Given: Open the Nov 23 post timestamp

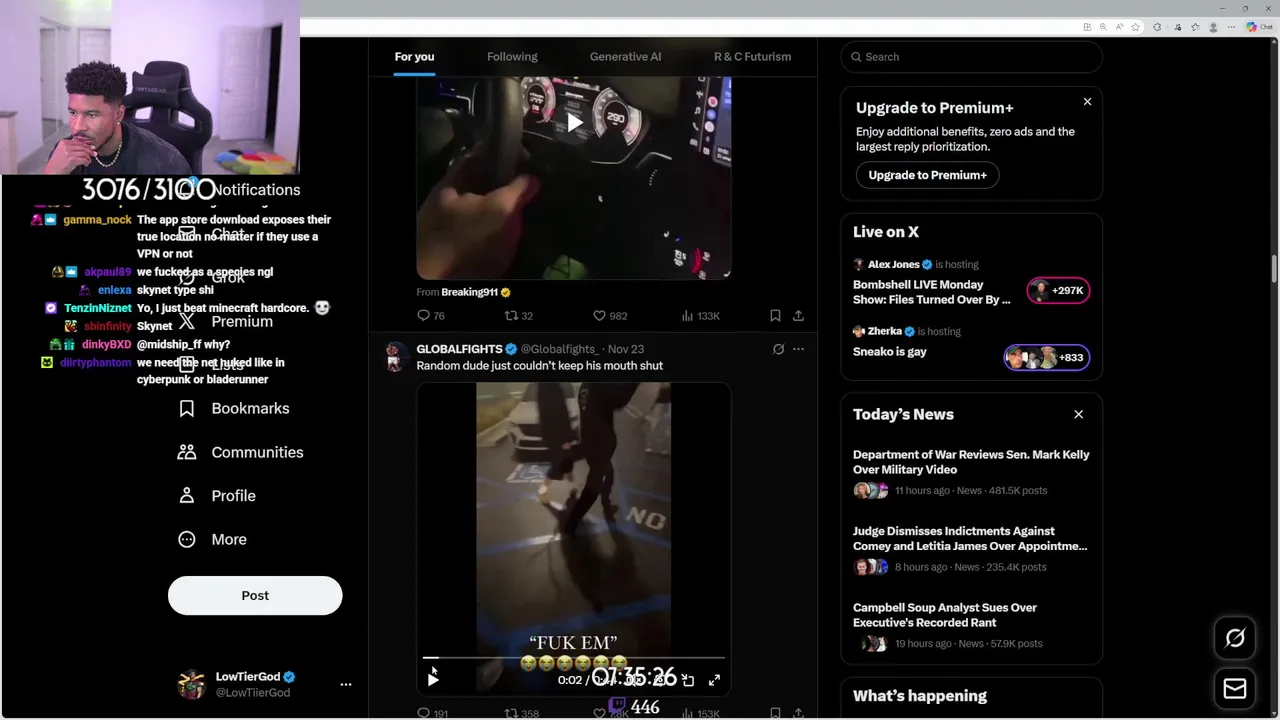Looking at the screenshot, I should [626, 349].
